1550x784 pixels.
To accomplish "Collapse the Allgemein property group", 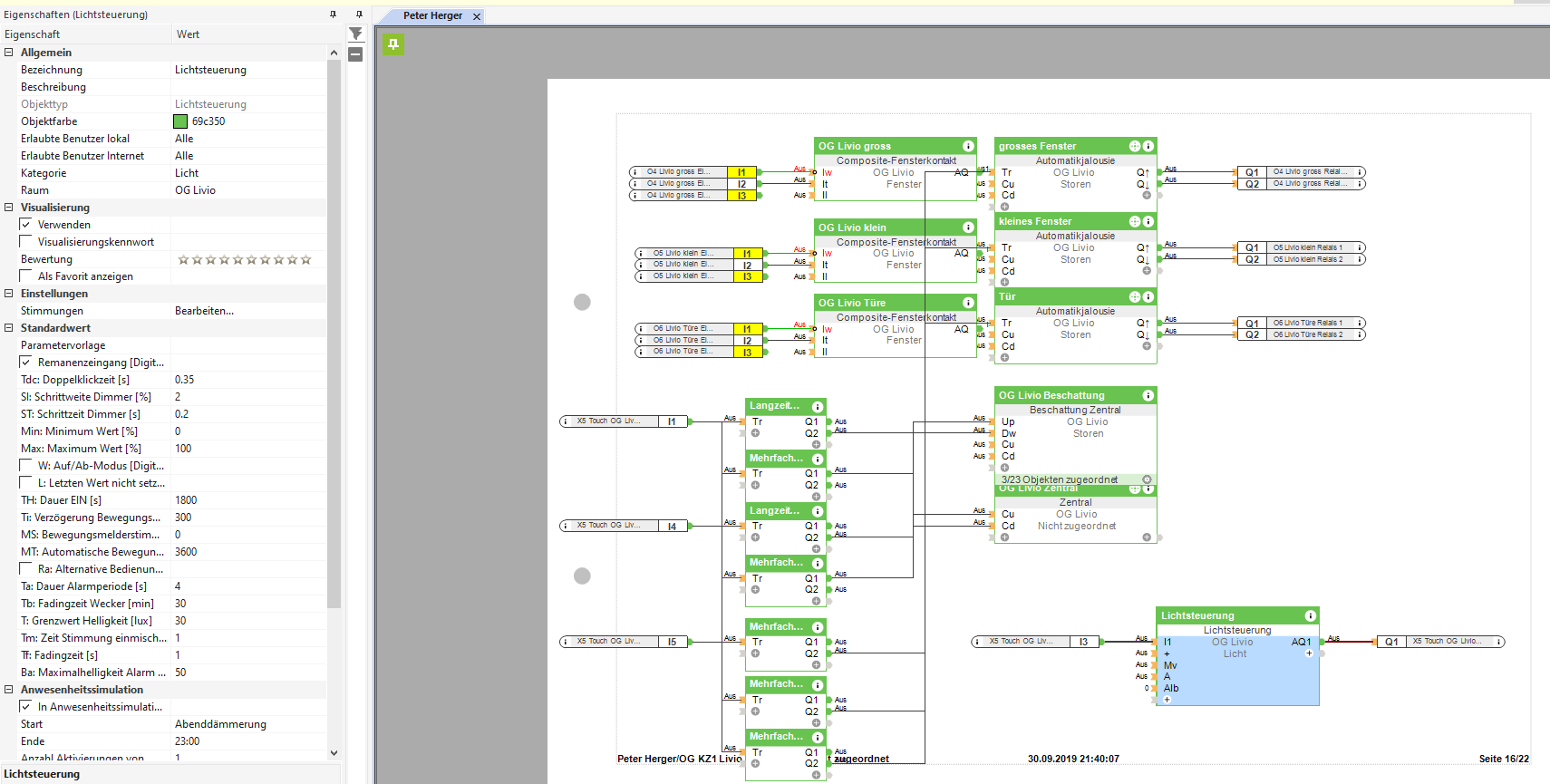I will [9, 53].
